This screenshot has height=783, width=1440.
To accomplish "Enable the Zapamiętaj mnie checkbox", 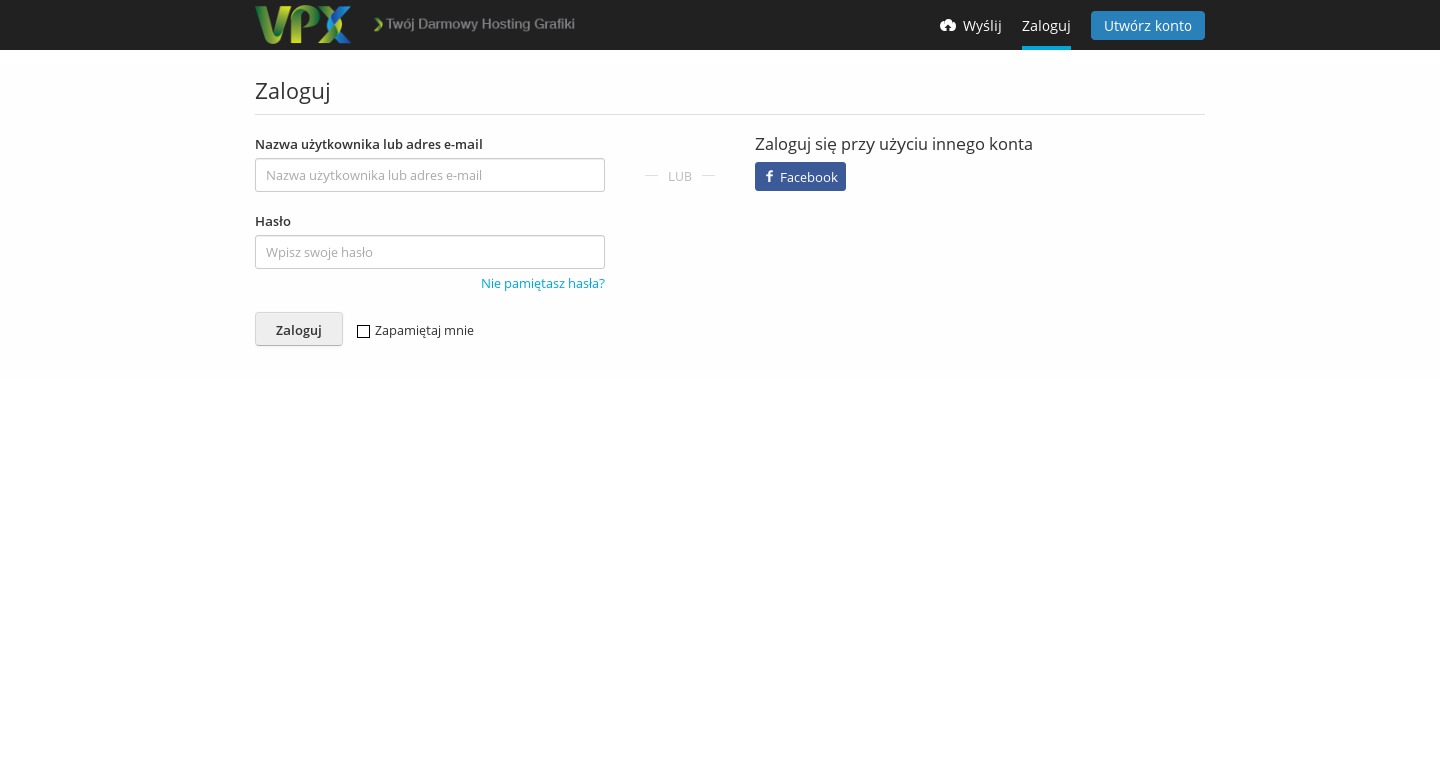I will (364, 332).
